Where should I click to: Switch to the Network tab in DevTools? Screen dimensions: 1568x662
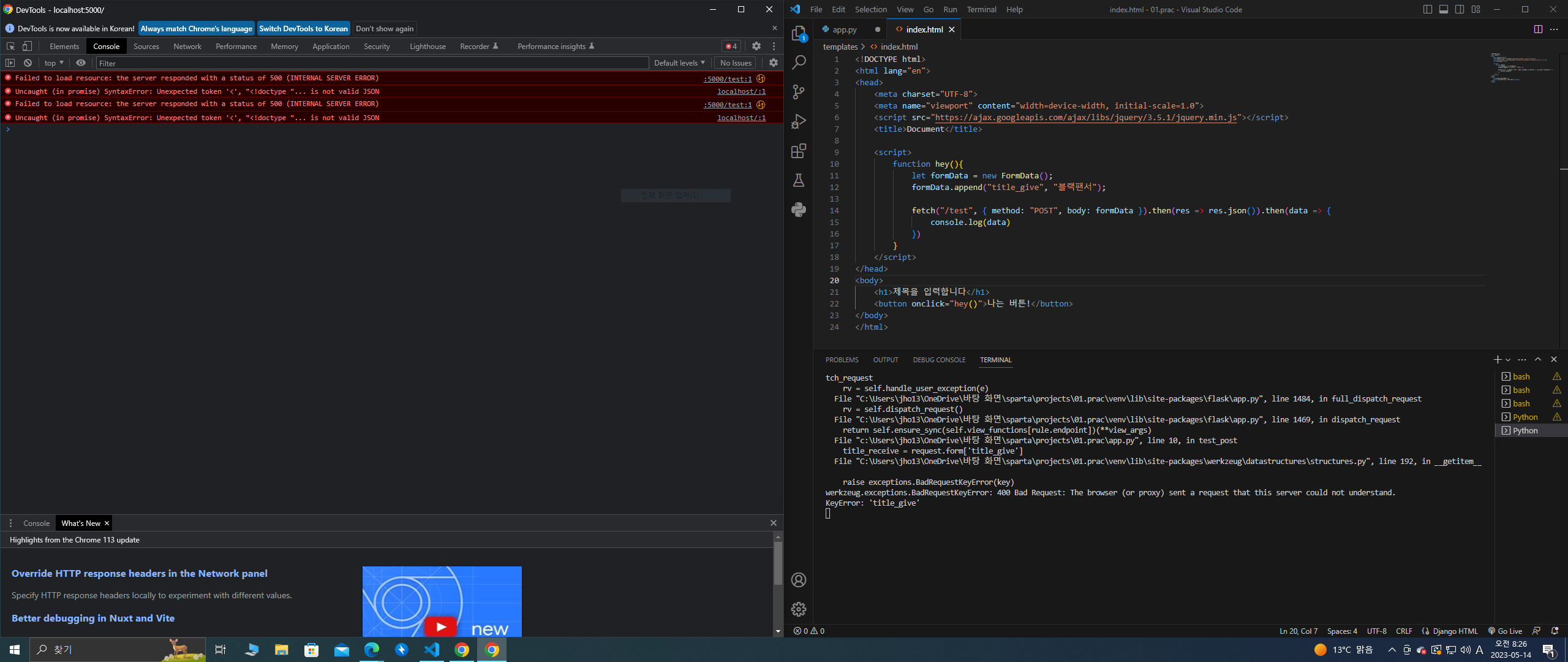187,46
